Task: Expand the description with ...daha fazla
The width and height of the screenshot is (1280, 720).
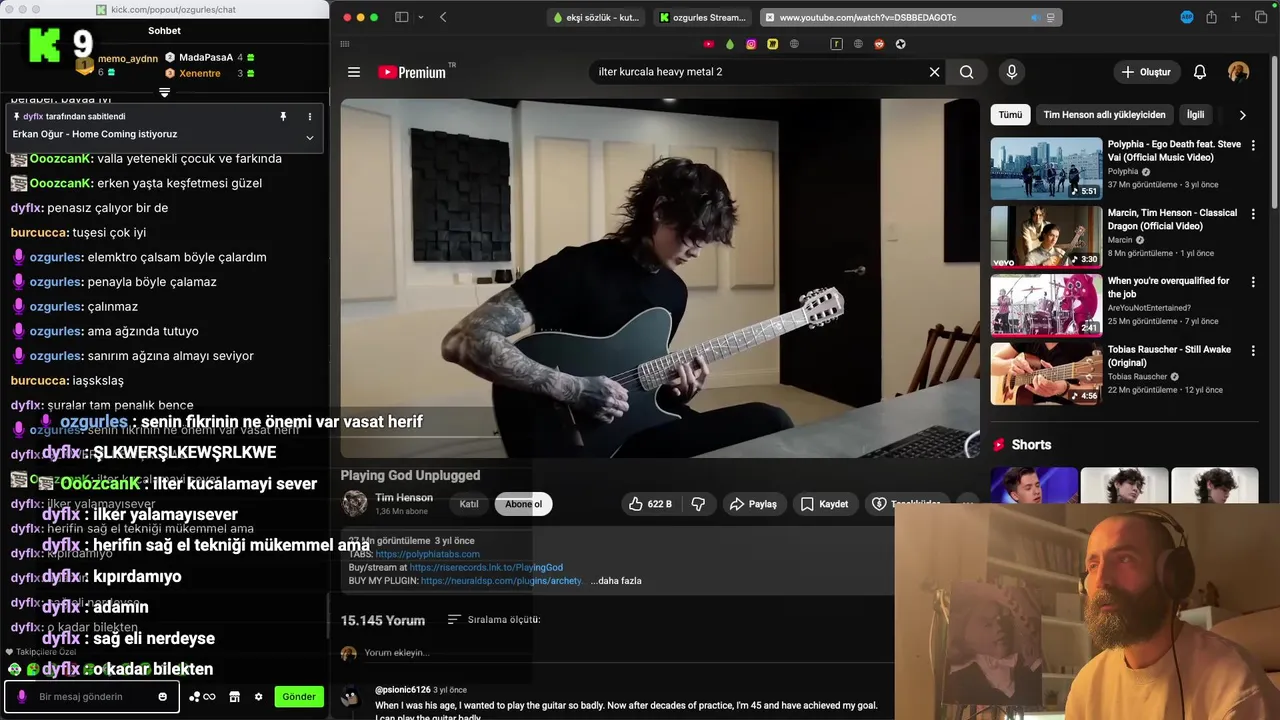Action: point(616,581)
